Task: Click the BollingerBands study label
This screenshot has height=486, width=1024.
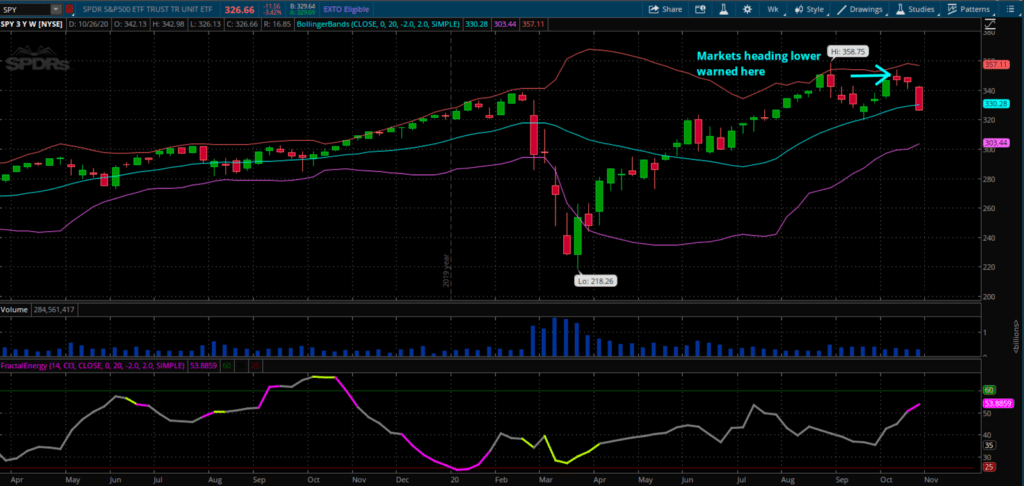Action: click(x=377, y=24)
